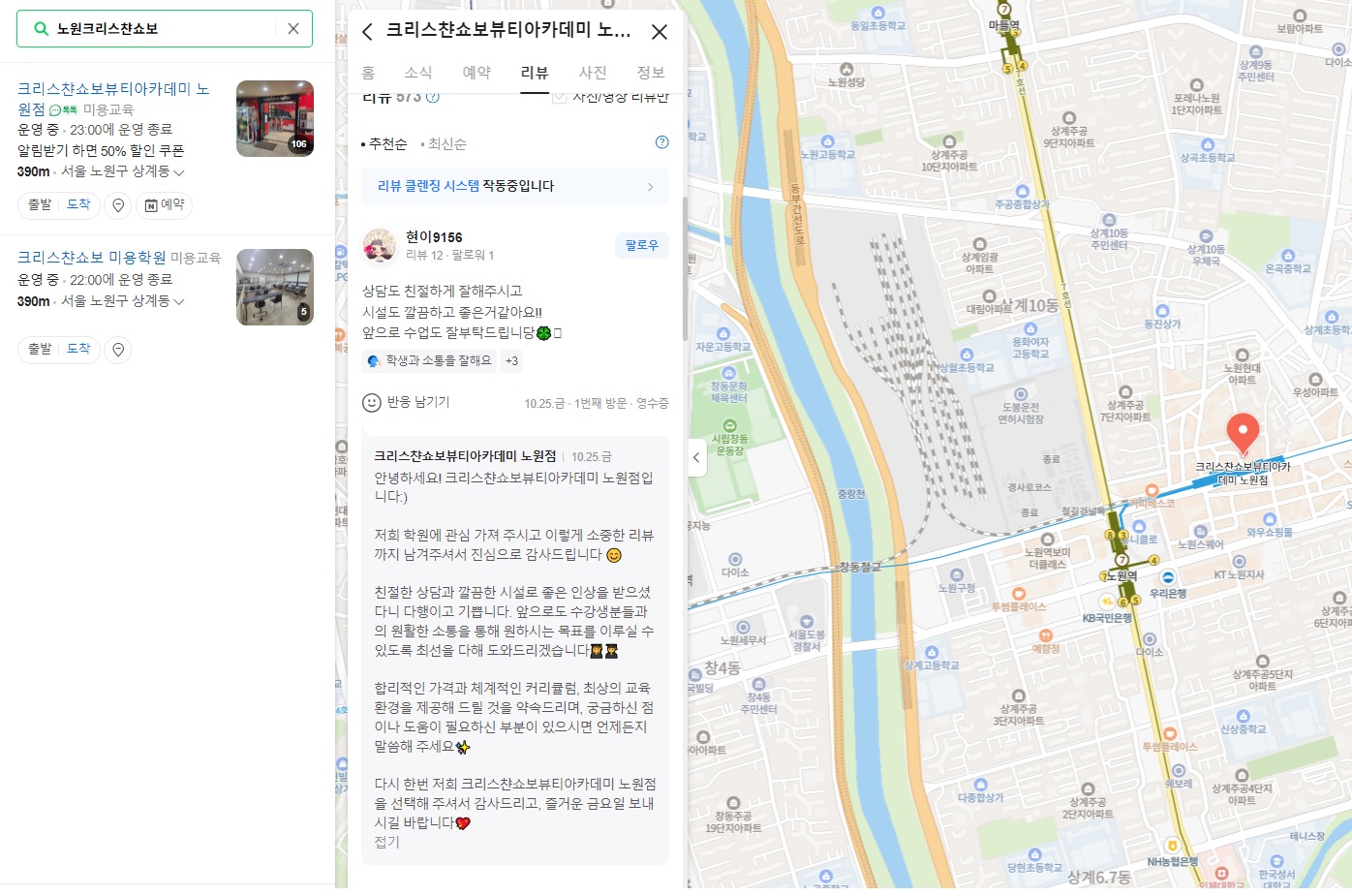Click the green search magnifier icon
The width and height of the screenshot is (1352, 896).
pyautogui.click(x=41, y=29)
